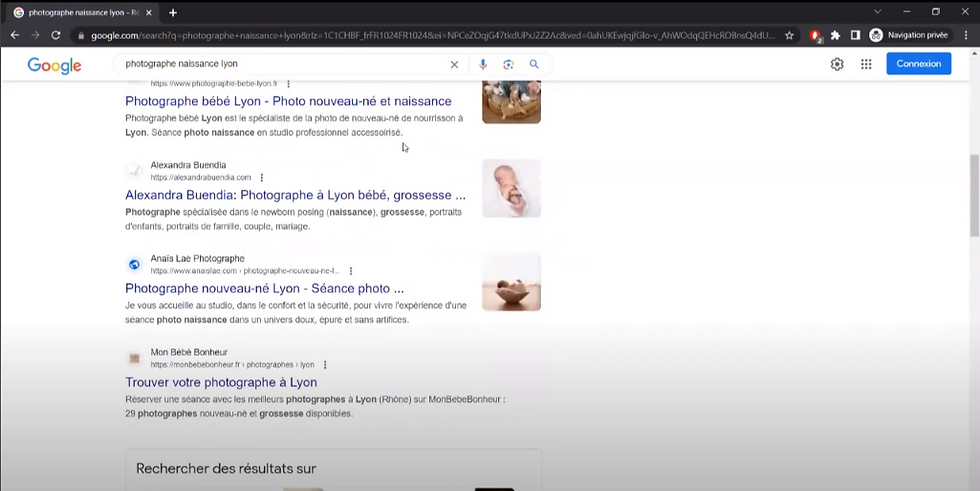The image size is (980, 491).
Task: Open the baby basket thumbnail image
Action: pyautogui.click(x=511, y=102)
